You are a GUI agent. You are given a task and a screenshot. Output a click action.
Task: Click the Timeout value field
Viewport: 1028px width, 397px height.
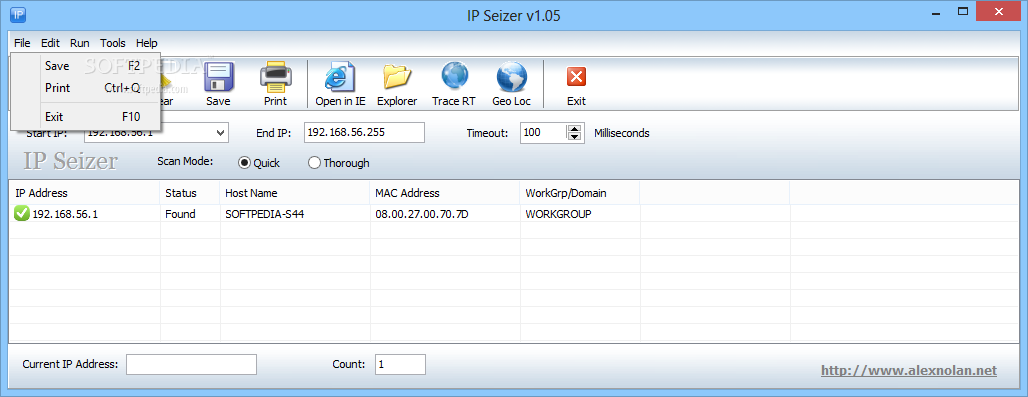pyautogui.click(x=544, y=133)
